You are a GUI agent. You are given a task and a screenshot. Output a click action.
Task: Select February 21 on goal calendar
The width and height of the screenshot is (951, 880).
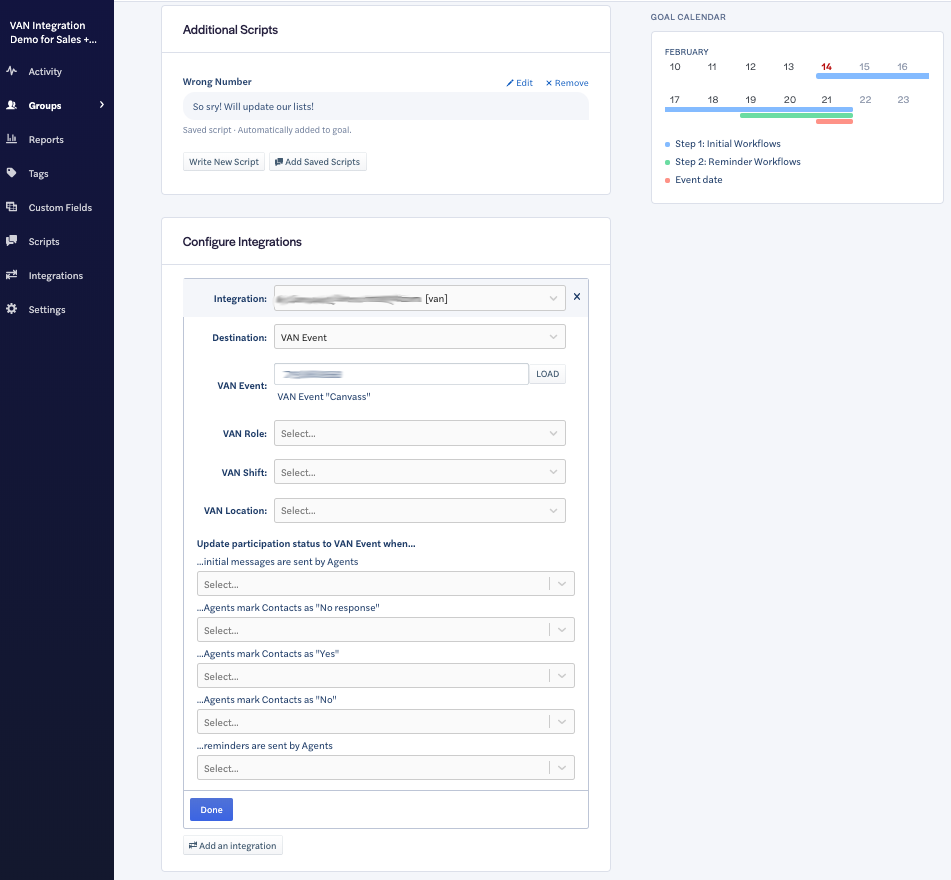tap(826, 99)
